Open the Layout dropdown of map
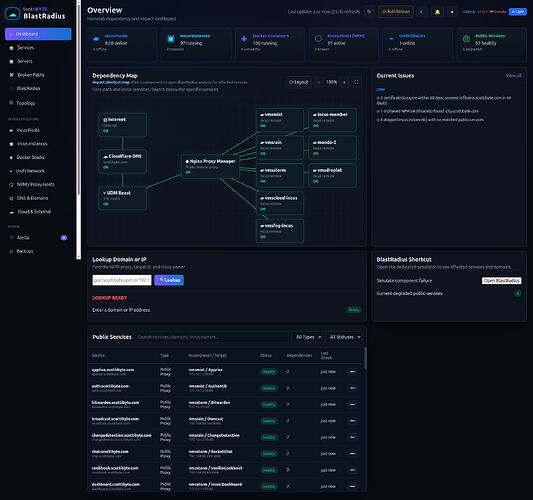 pos(299,82)
